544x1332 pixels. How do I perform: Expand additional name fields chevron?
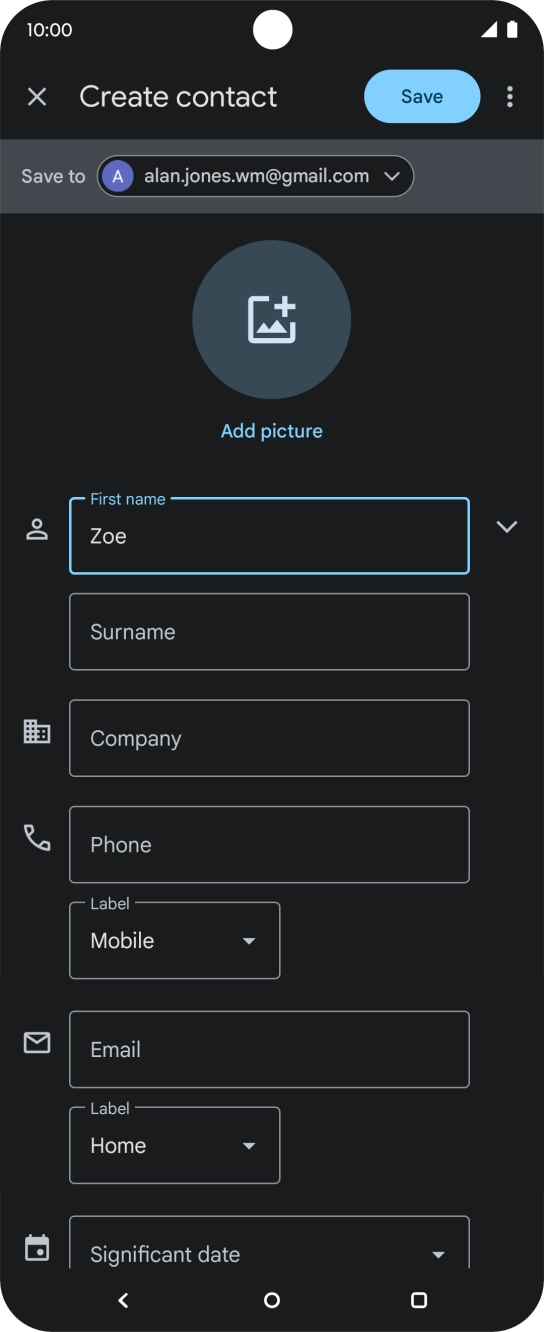(x=507, y=527)
